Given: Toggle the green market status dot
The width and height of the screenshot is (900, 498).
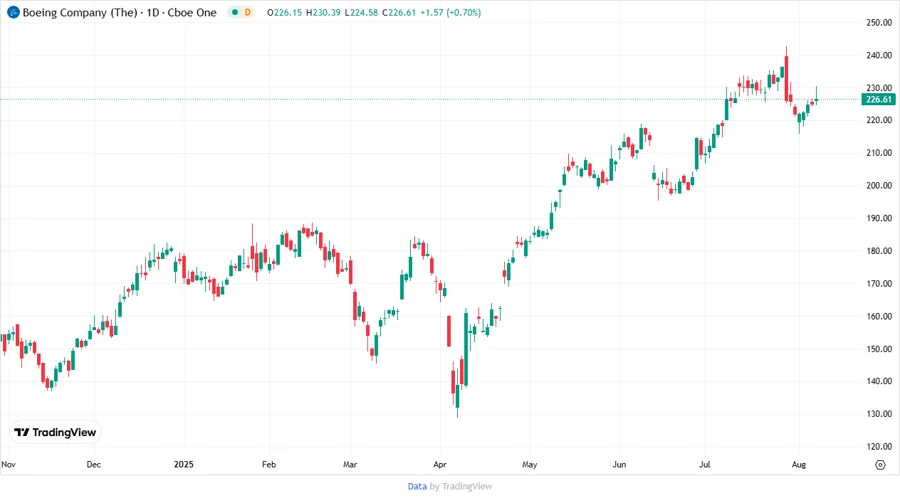Looking at the screenshot, I should click(x=235, y=12).
